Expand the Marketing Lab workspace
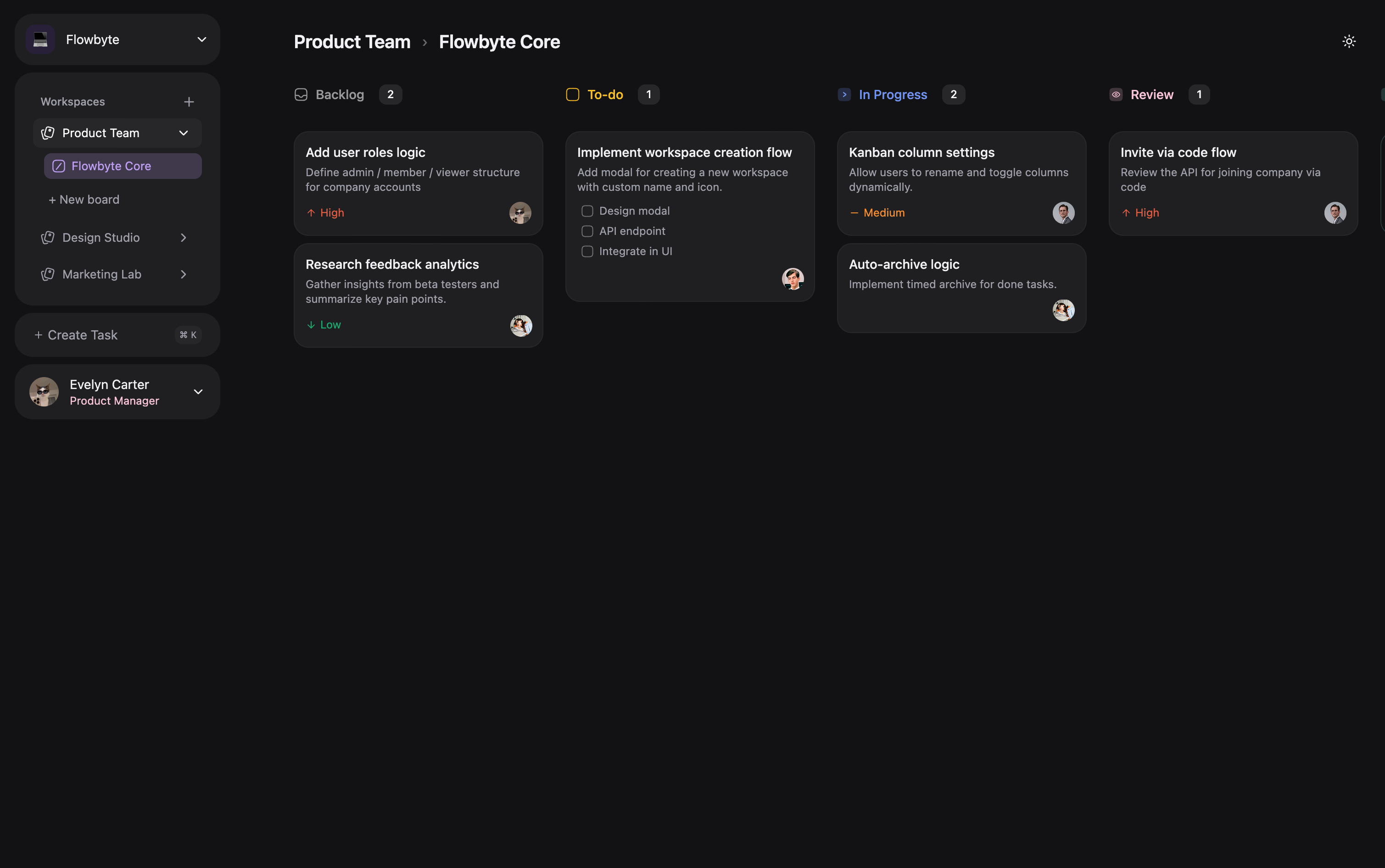 point(183,274)
